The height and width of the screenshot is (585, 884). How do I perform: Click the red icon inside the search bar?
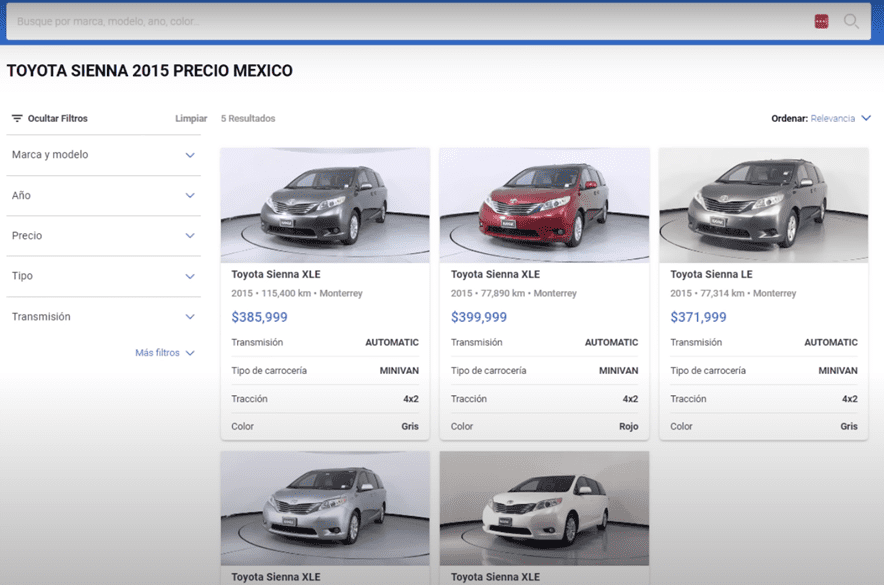(823, 21)
